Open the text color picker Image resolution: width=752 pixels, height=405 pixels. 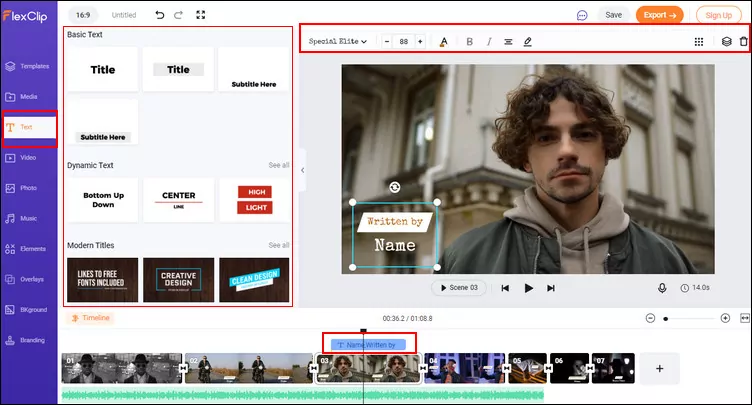(444, 42)
